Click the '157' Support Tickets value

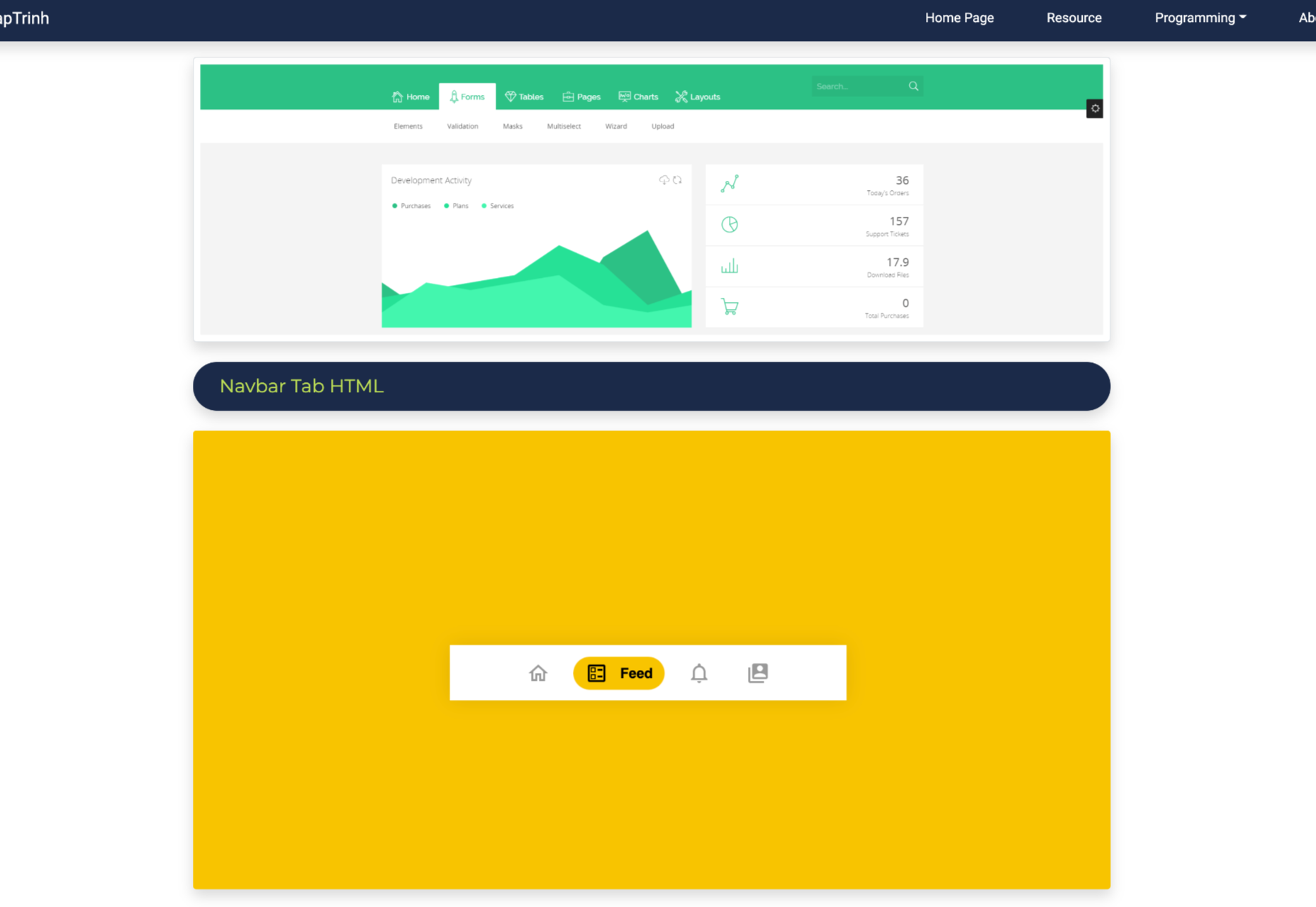899,221
